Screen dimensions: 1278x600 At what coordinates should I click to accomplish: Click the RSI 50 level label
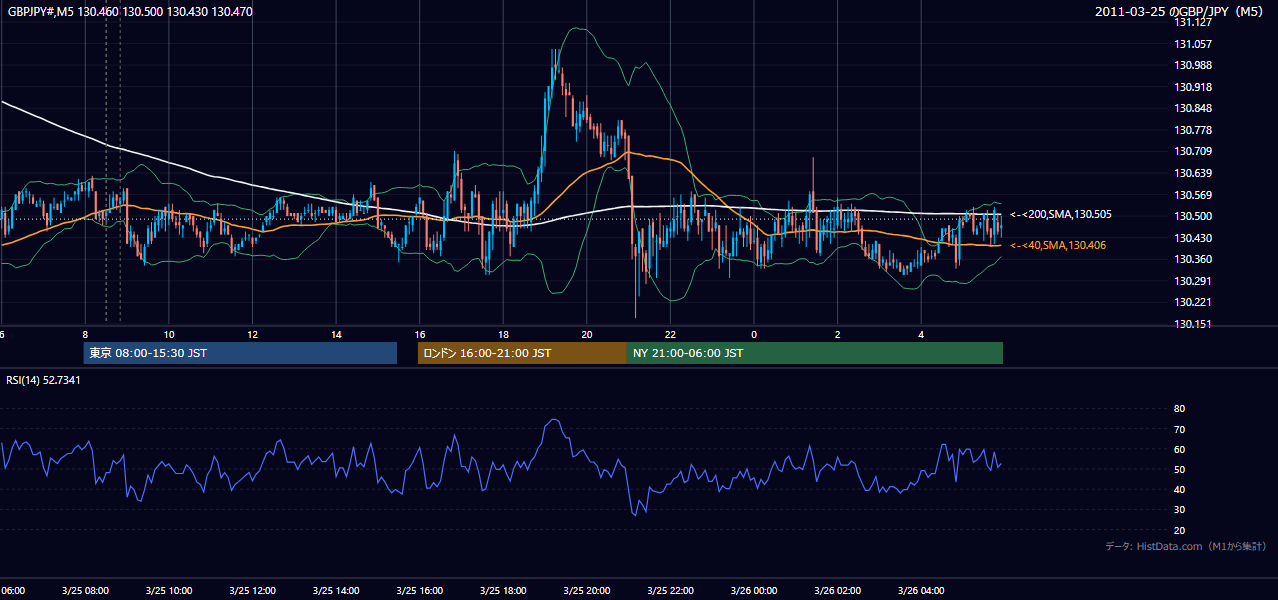point(1179,469)
